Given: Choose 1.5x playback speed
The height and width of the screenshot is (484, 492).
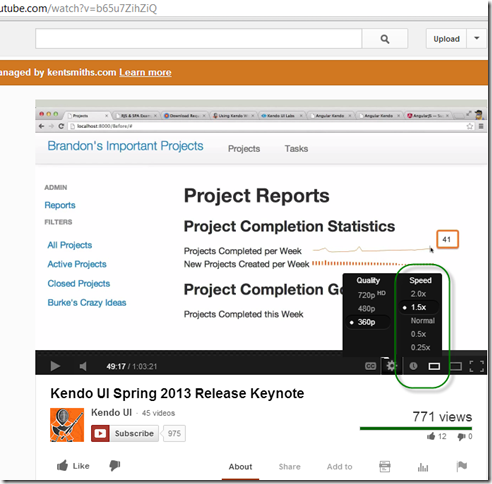Looking at the screenshot, I should (x=419, y=307).
